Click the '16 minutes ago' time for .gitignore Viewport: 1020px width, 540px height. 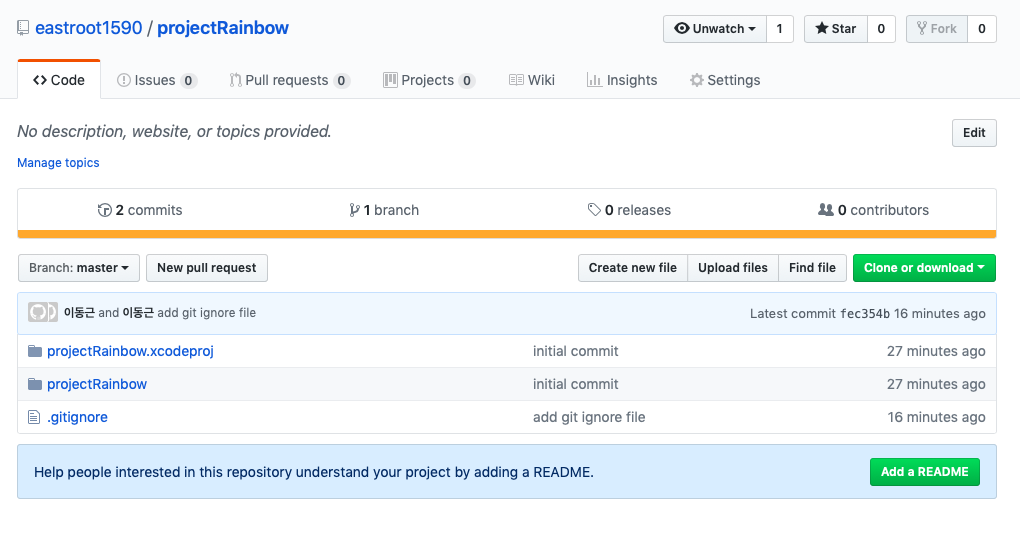pos(936,417)
